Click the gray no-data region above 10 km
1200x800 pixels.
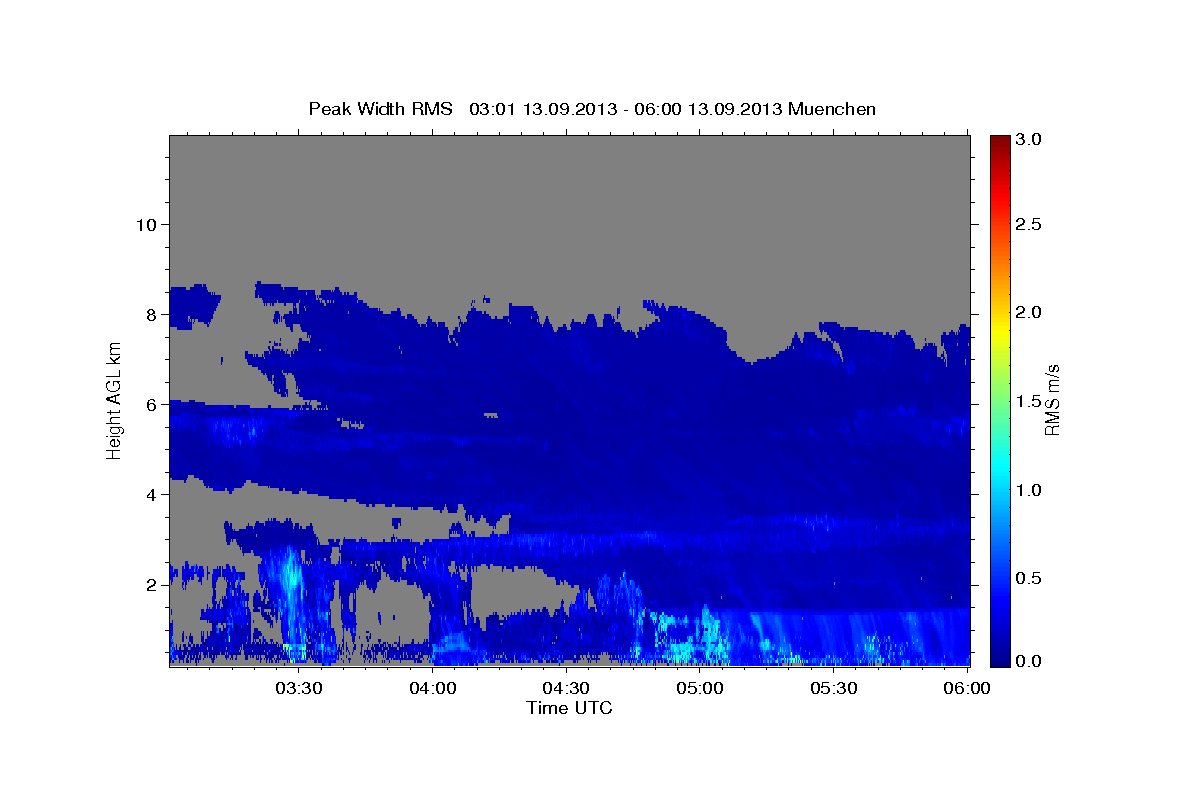pos(569,180)
